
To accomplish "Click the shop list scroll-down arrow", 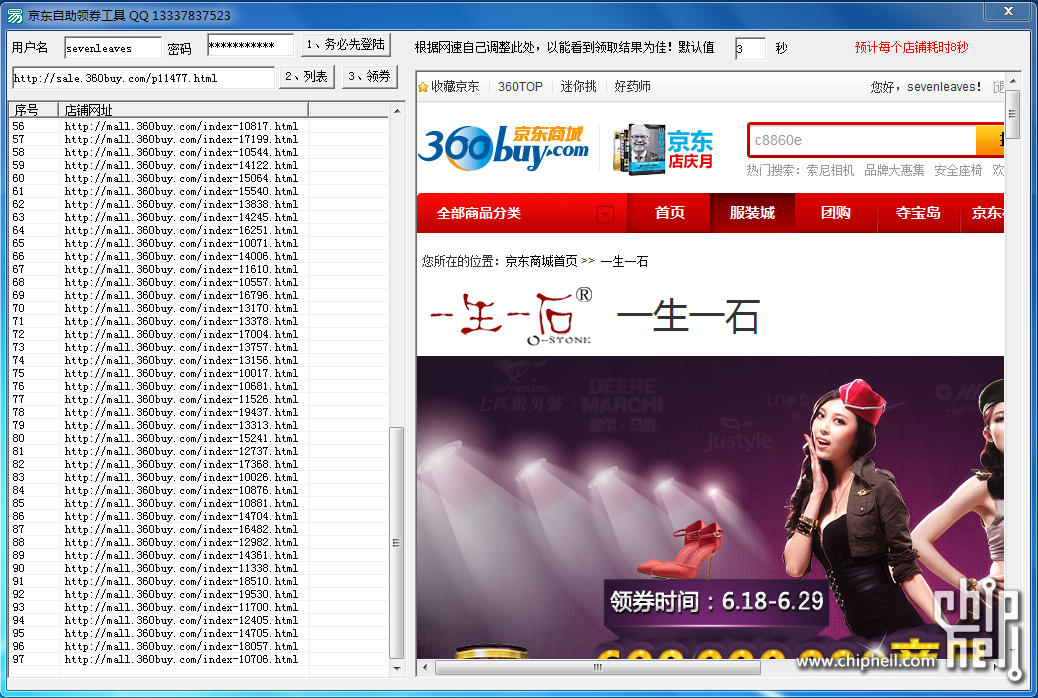I will (397, 669).
